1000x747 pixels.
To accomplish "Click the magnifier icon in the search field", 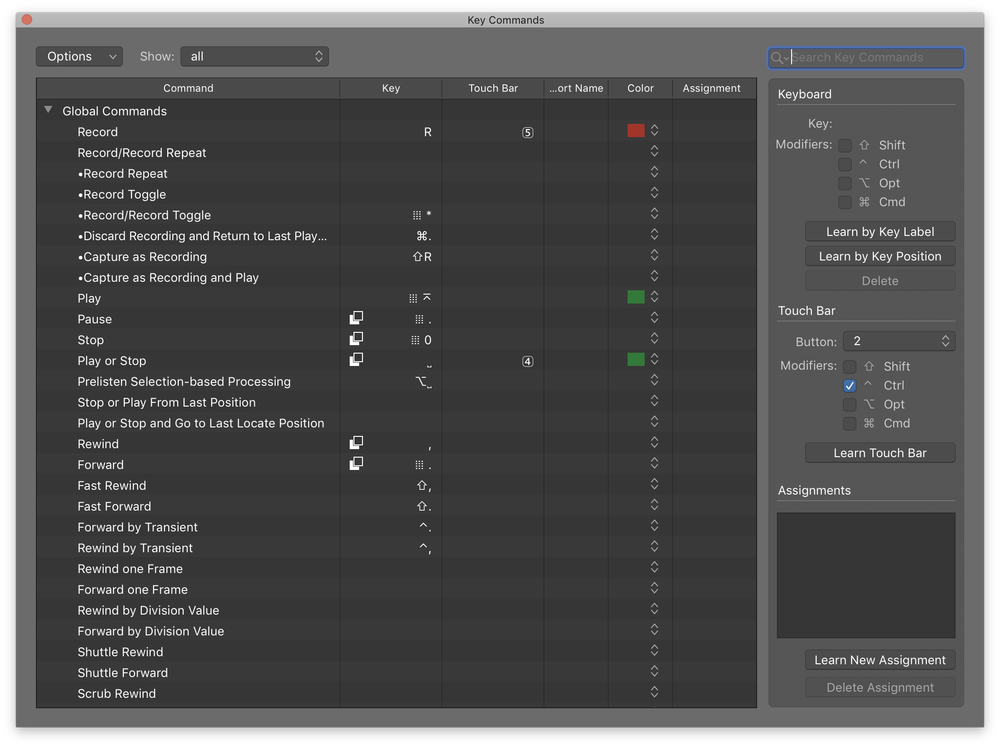I will click(778, 58).
